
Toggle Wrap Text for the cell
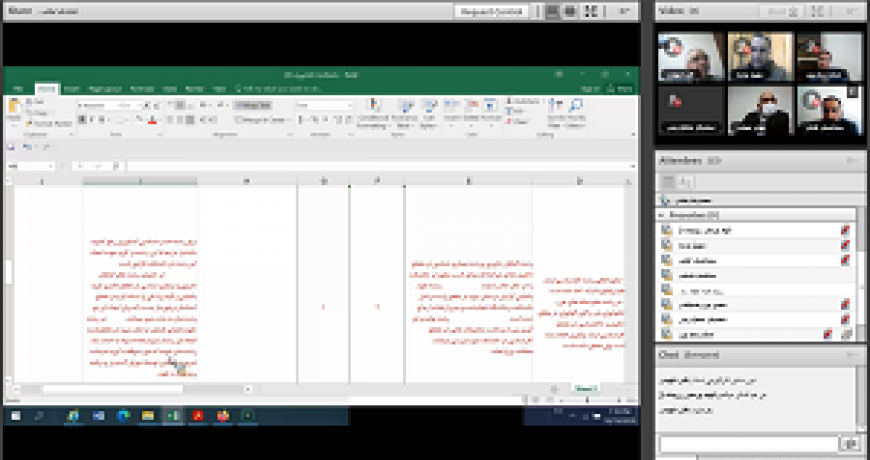point(252,105)
